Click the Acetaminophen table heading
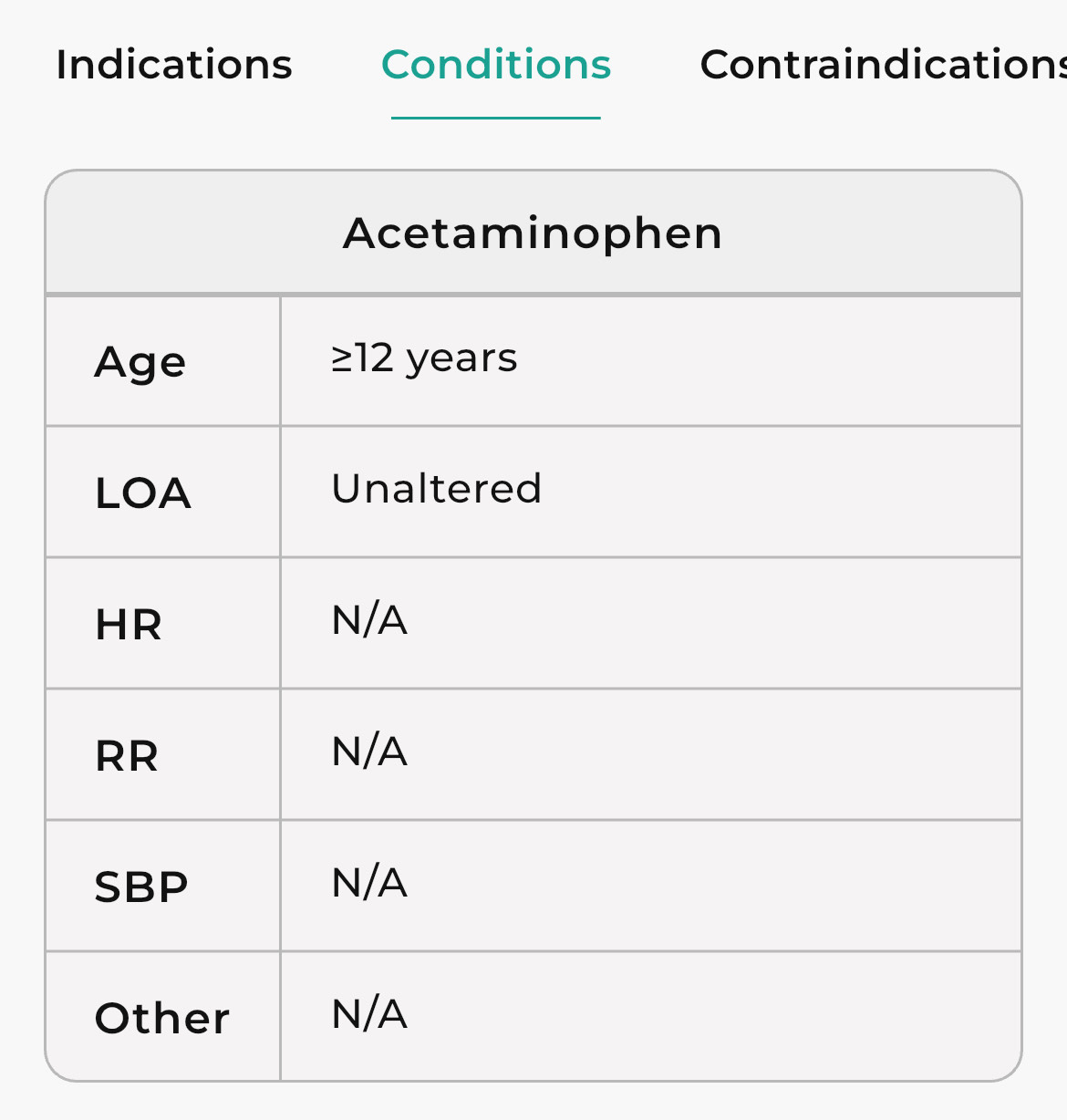 click(x=533, y=233)
